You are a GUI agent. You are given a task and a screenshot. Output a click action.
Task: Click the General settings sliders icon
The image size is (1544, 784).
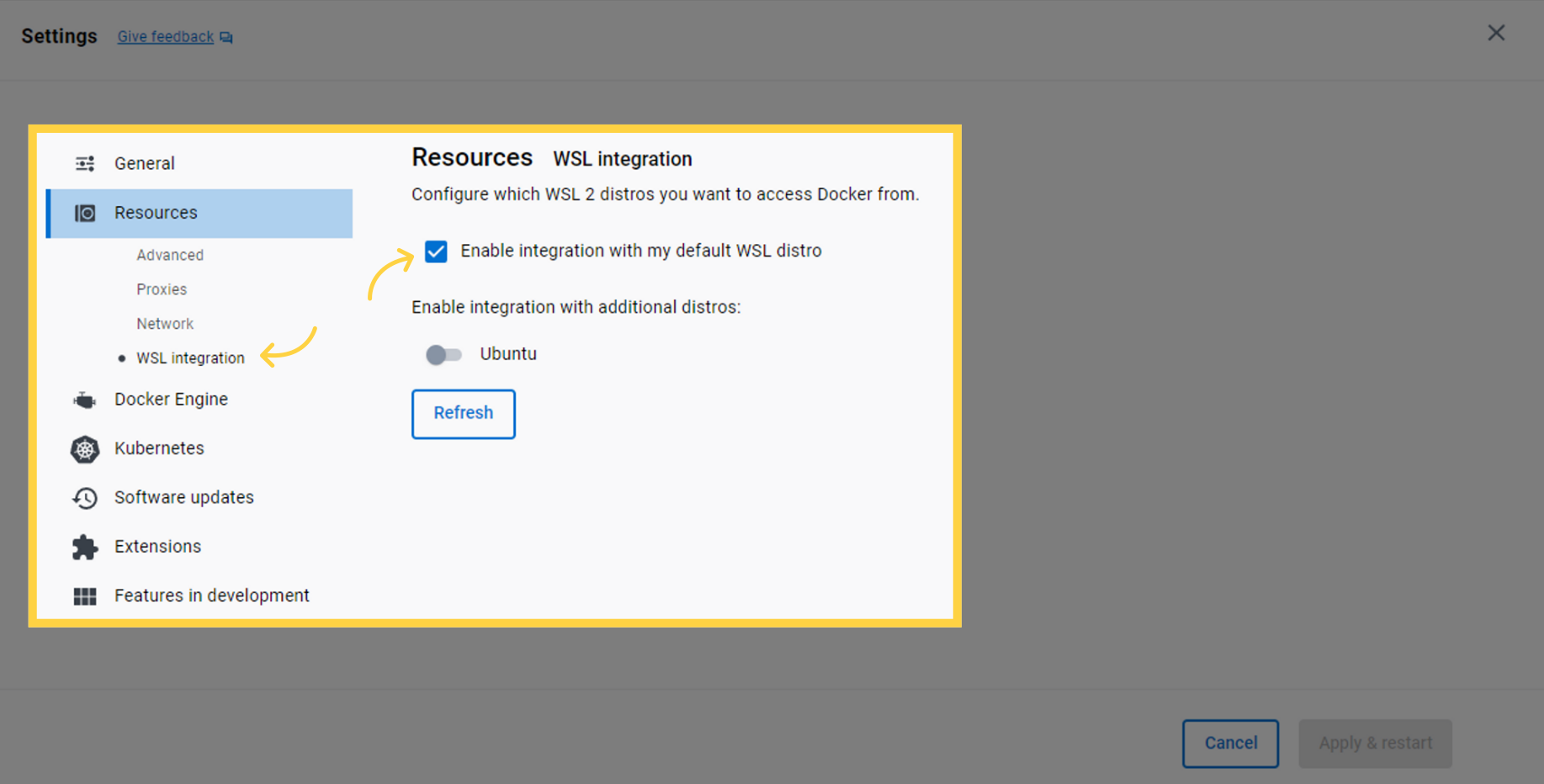85,163
